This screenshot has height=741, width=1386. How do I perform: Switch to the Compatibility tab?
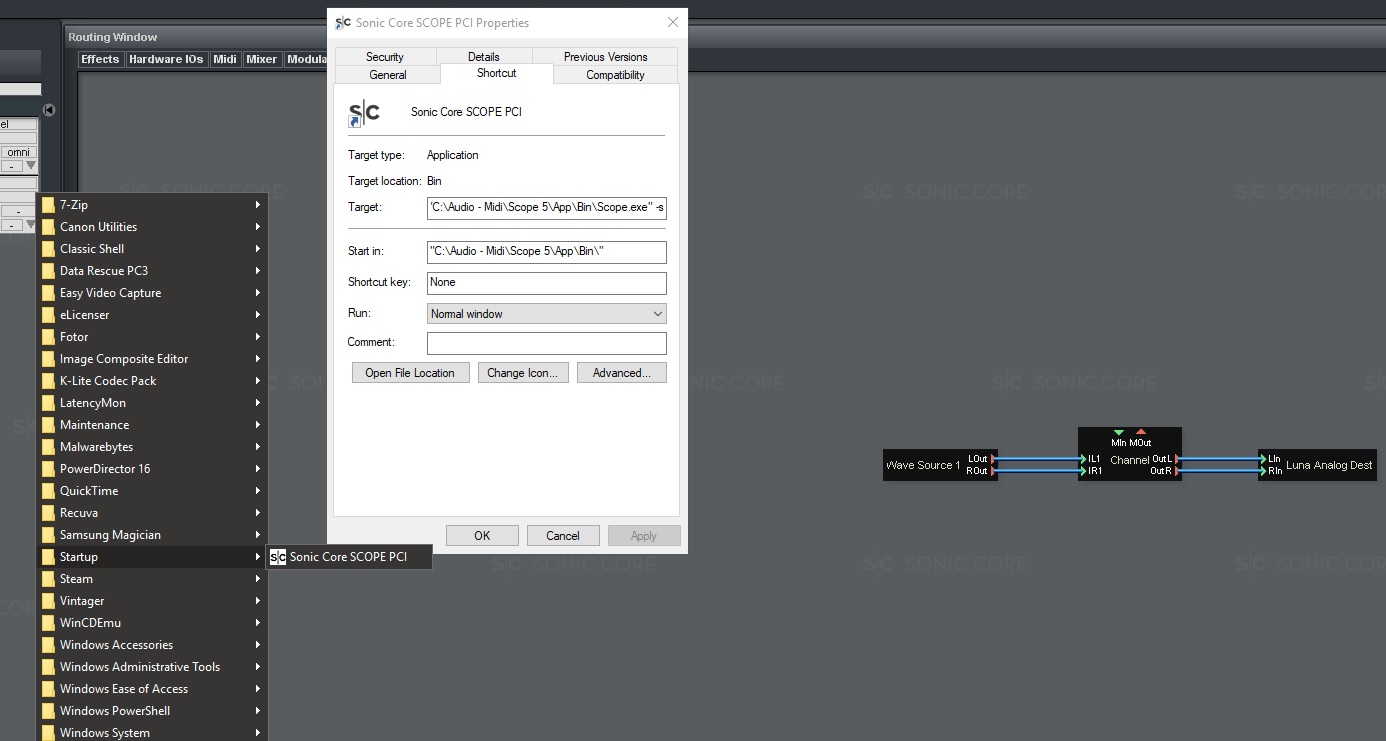[615, 75]
